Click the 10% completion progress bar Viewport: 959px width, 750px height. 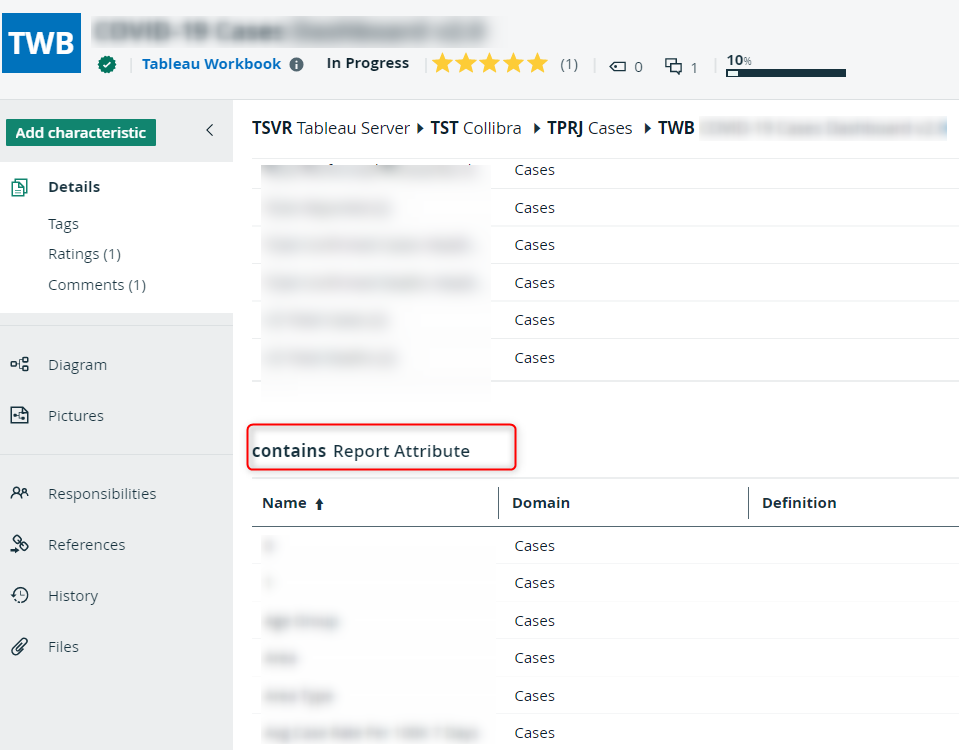[786, 73]
